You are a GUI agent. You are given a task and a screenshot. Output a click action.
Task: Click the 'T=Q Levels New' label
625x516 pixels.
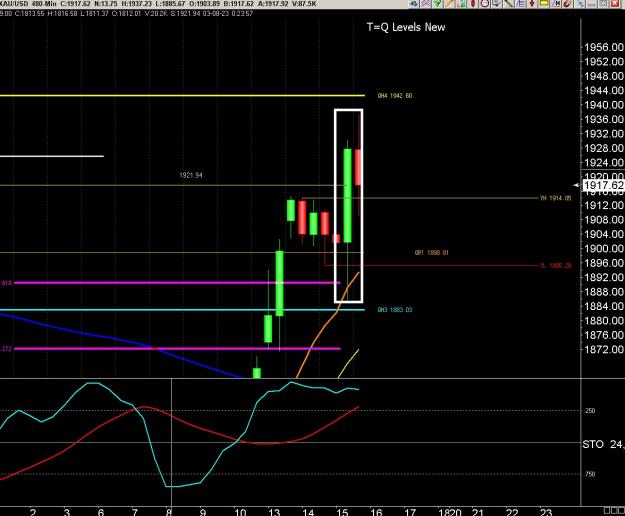406,27
